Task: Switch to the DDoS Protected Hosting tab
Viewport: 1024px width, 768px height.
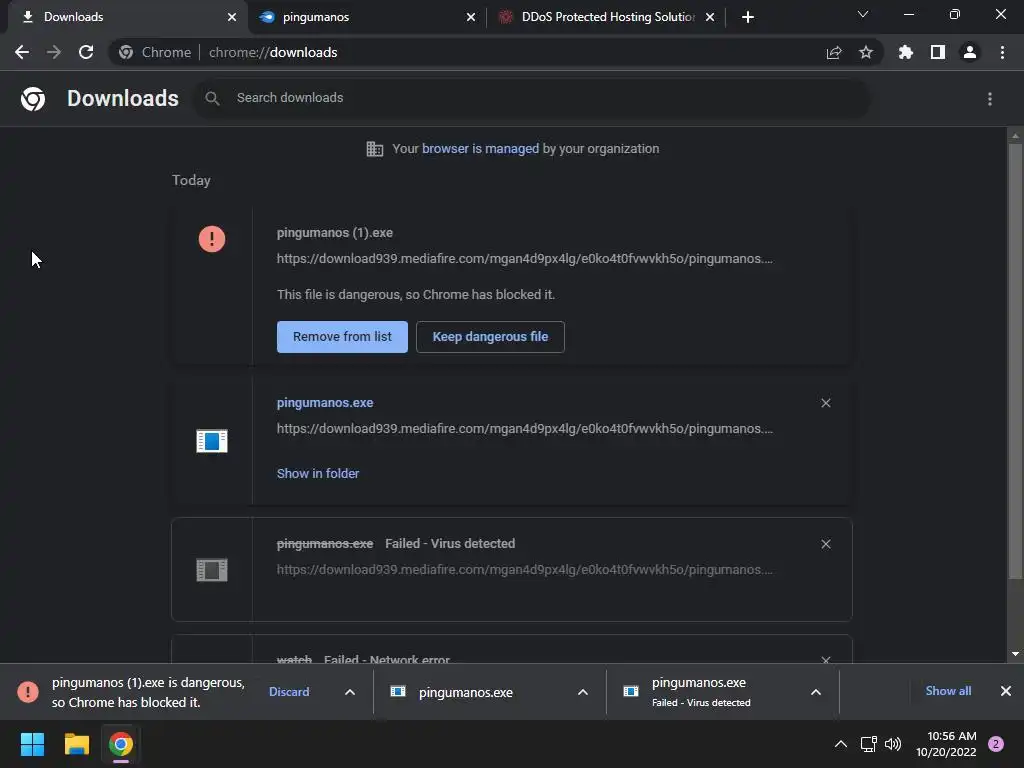Action: click(606, 17)
